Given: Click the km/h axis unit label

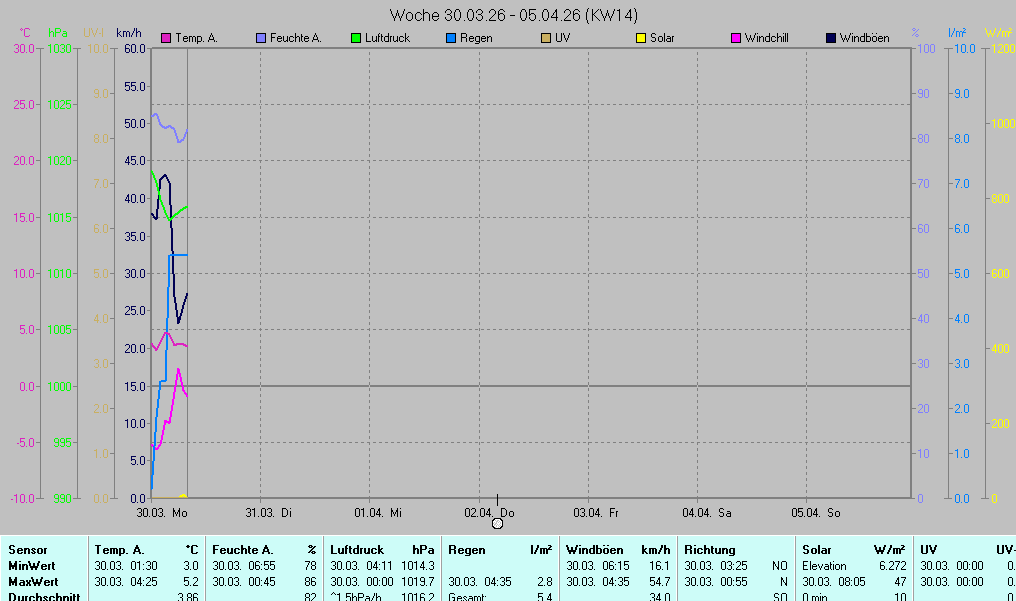Looking at the screenshot, I should coord(130,32).
